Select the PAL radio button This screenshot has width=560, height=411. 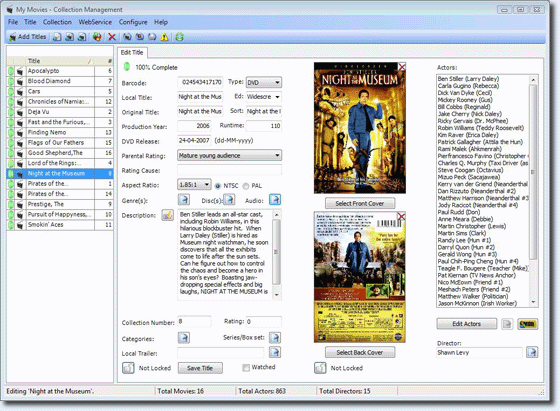246,186
